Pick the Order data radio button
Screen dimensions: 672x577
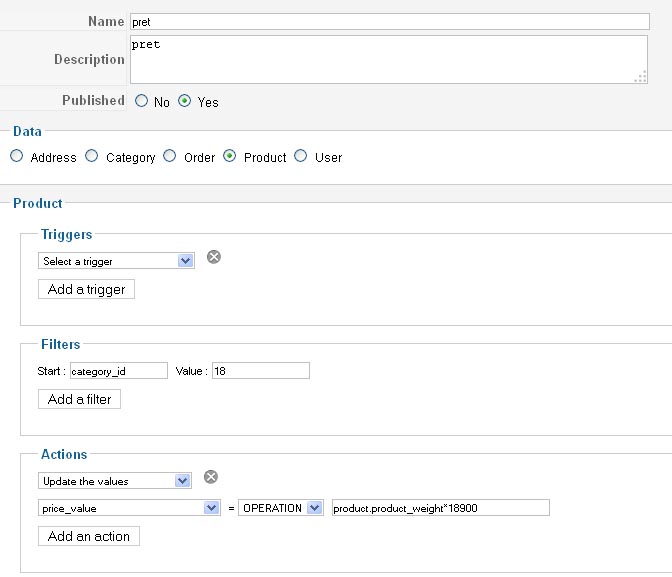tap(170, 156)
